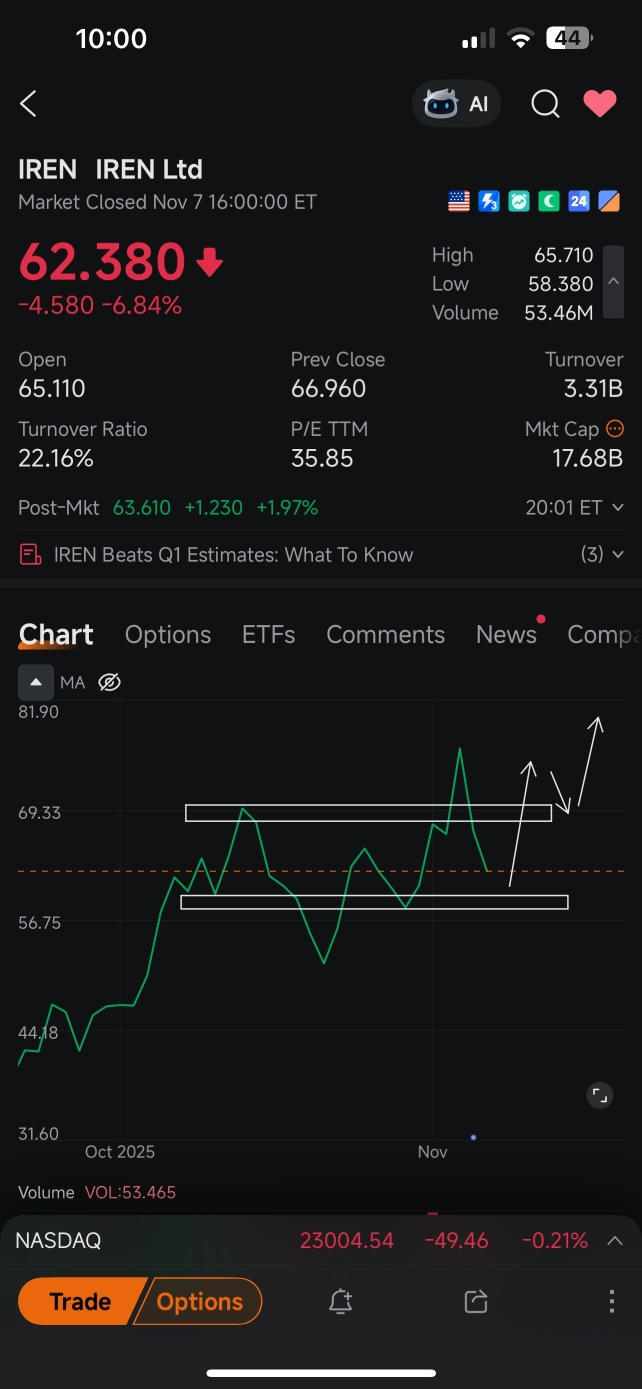Tap the price alert bell icon
Image resolution: width=642 pixels, height=1389 pixels.
point(340,1301)
